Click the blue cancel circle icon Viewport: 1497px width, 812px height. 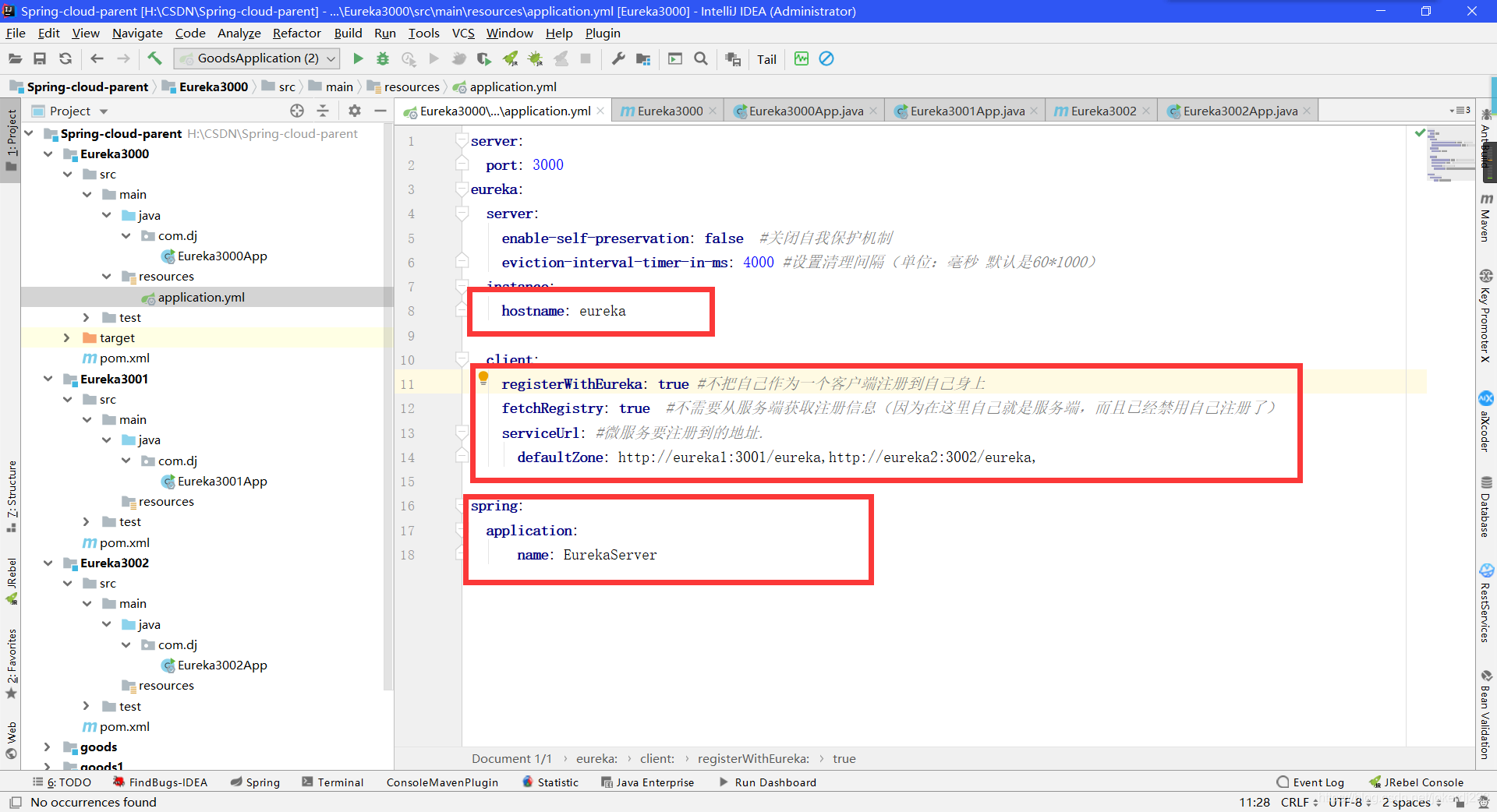click(x=826, y=58)
